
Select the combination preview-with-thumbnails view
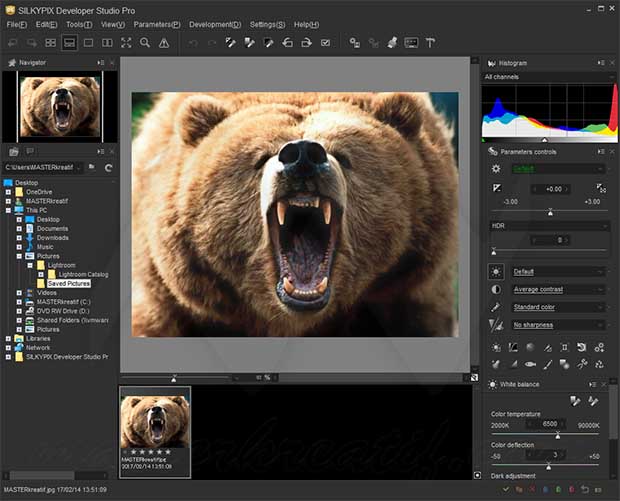pyautogui.click(x=69, y=43)
